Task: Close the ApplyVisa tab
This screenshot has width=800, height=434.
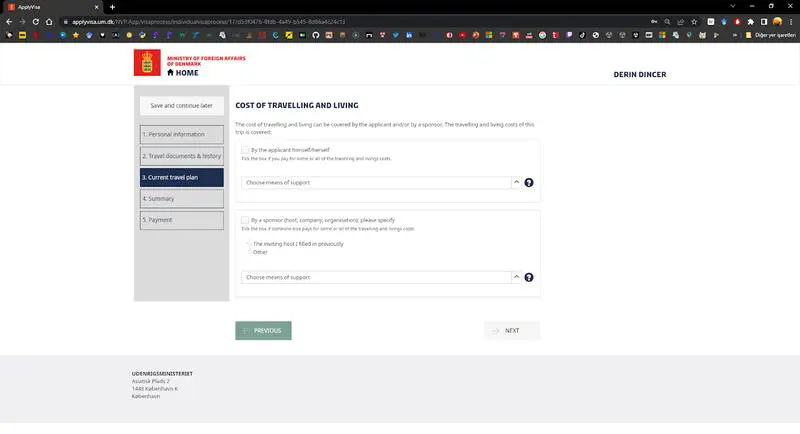Action: [96, 7]
